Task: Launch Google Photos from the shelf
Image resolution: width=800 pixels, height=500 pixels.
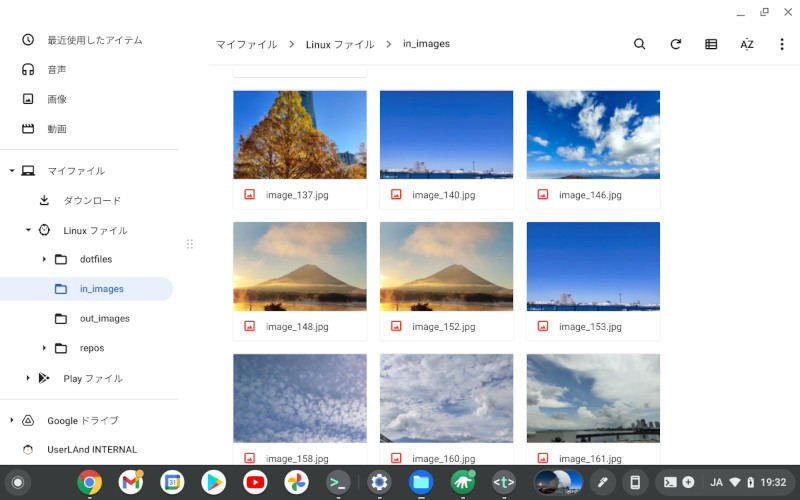Action: click(x=296, y=482)
